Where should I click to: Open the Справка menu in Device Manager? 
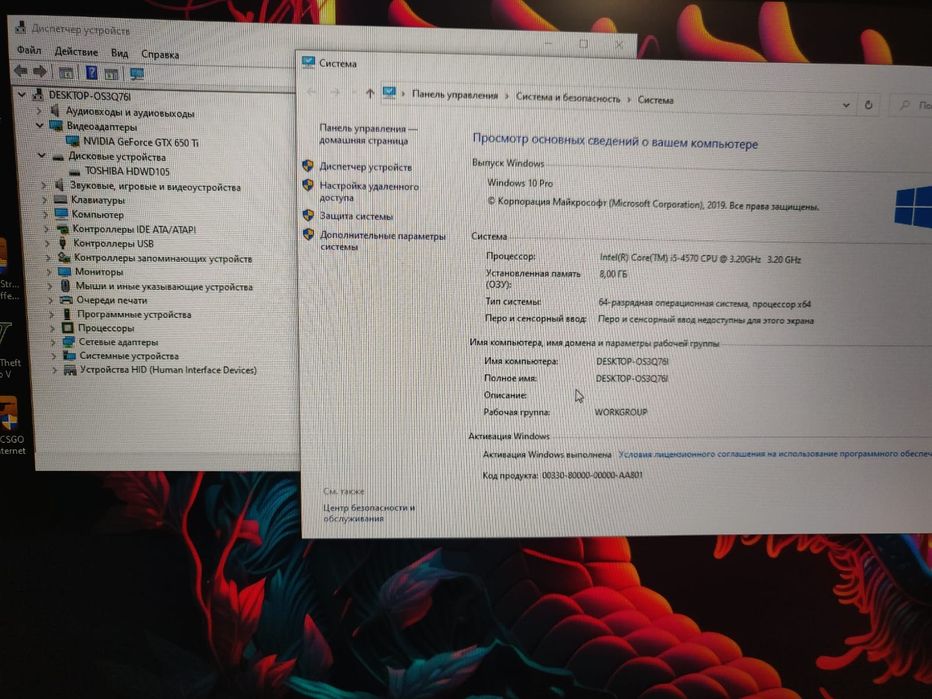(x=160, y=54)
